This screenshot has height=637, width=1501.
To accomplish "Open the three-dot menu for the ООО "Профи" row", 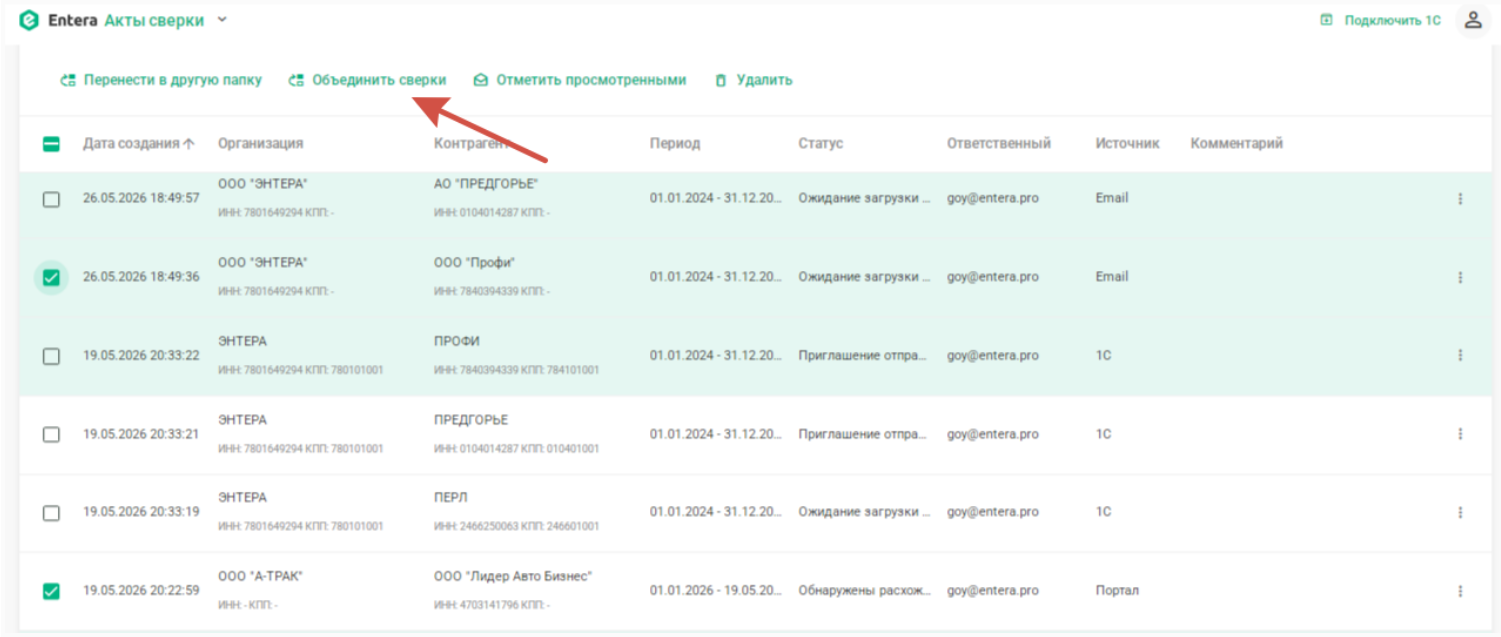I will 1460,277.
